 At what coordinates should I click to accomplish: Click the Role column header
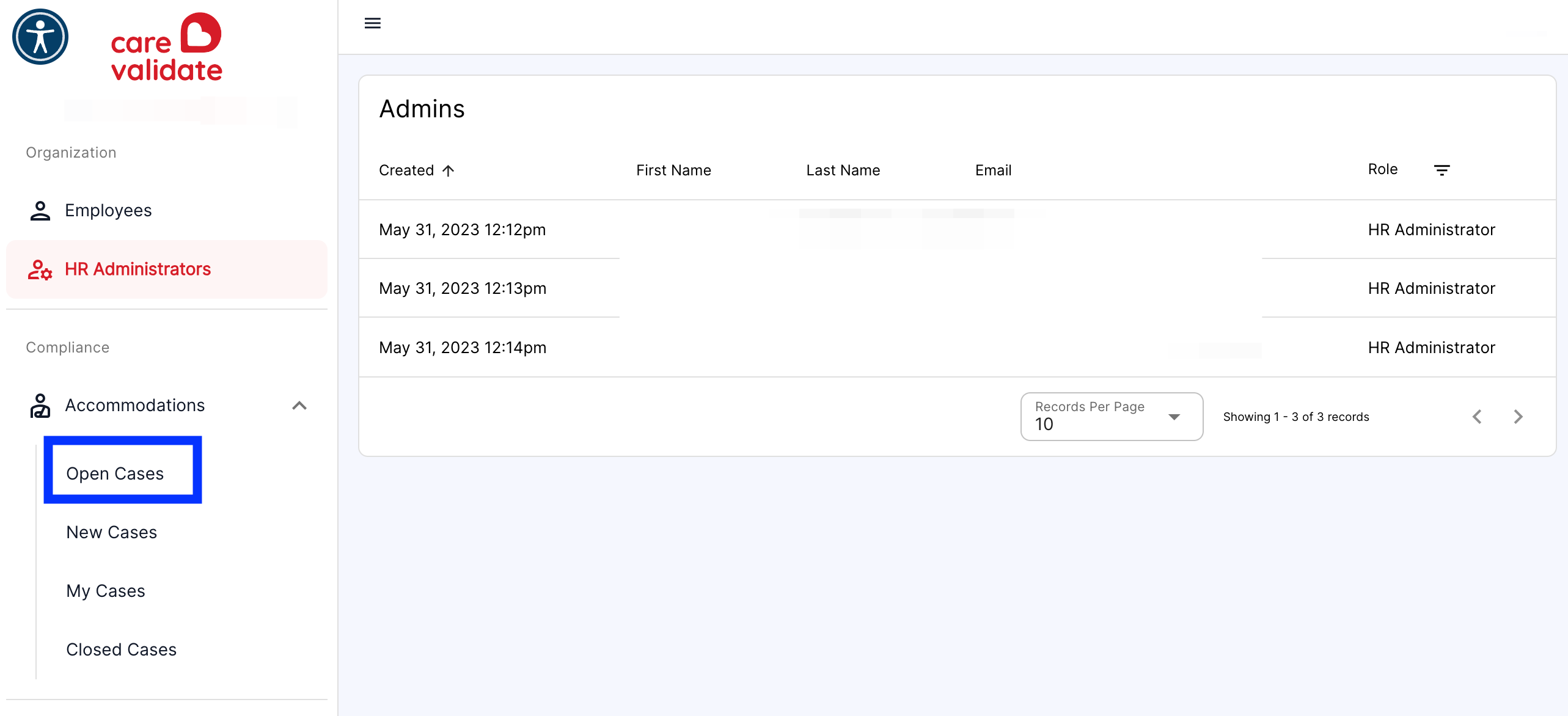coord(1383,169)
